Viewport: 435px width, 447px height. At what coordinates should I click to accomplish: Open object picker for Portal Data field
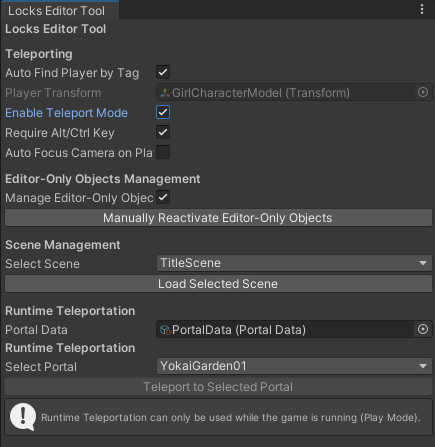pos(423,329)
